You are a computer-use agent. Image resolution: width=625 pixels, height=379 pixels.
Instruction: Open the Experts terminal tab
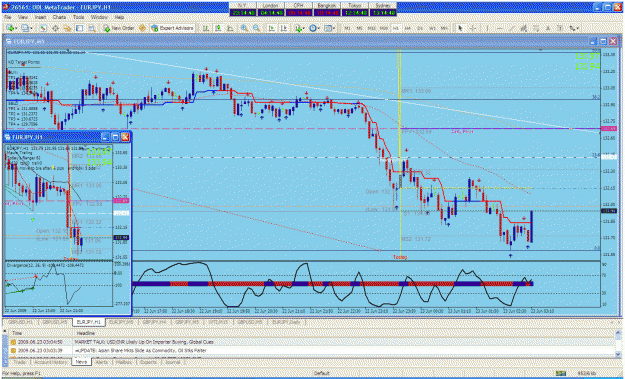pyautogui.click(x=149, y=362)
